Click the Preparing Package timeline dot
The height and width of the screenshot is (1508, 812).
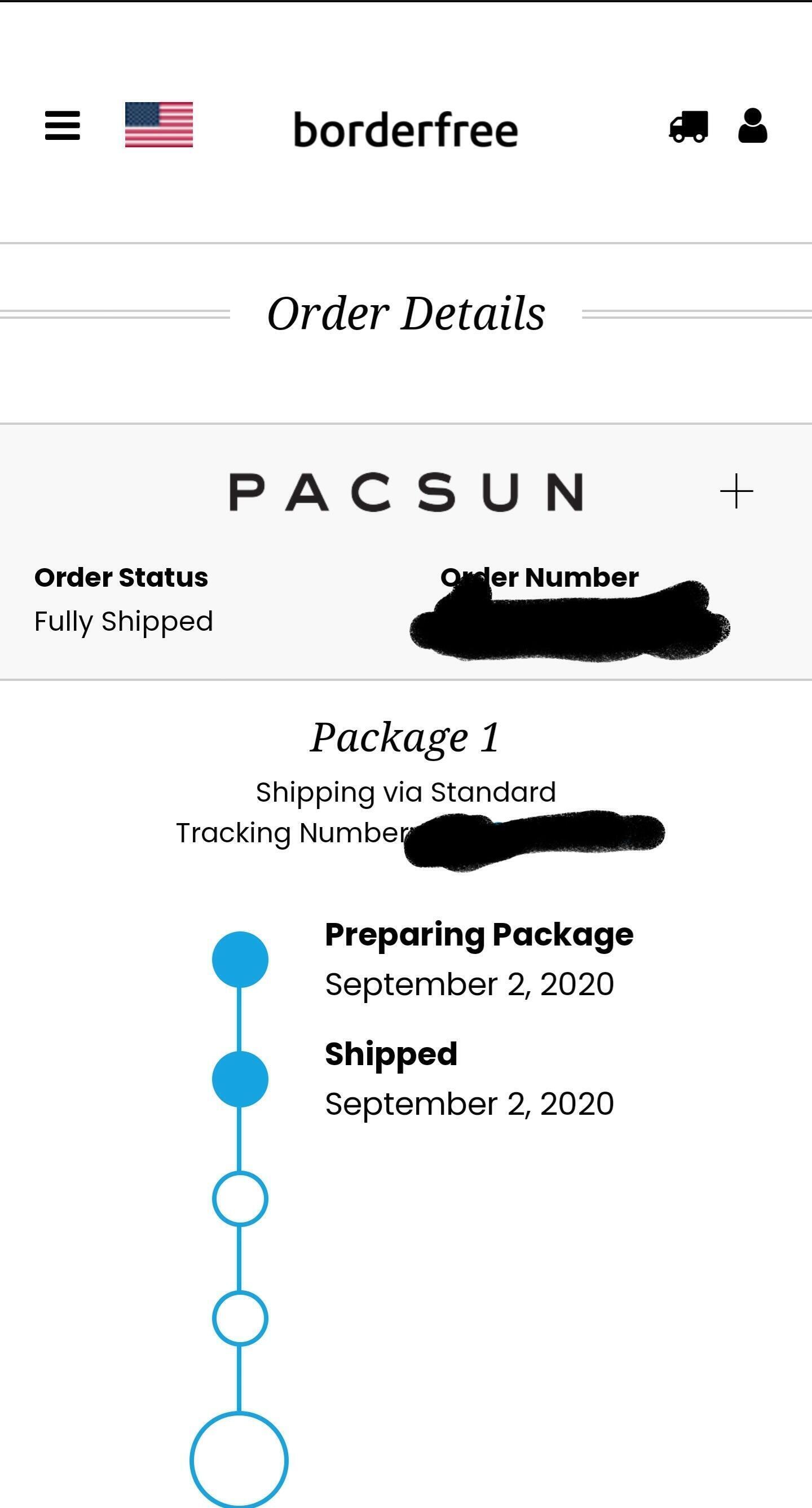[240, 960]
